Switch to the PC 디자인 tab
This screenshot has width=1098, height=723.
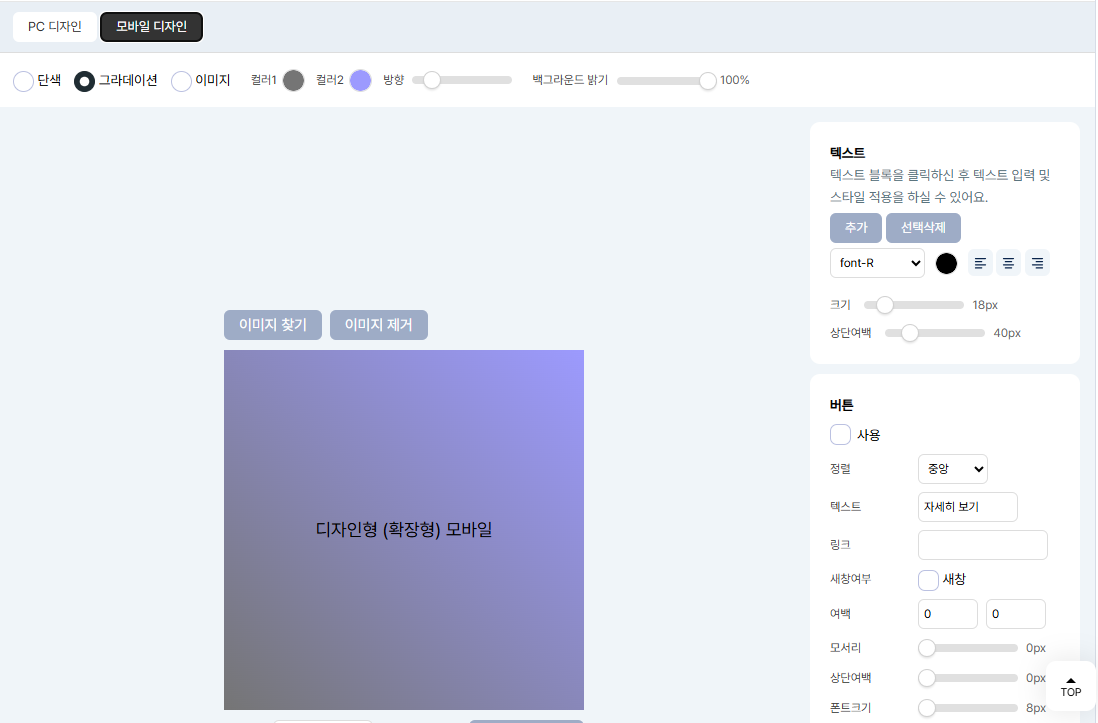55,27
